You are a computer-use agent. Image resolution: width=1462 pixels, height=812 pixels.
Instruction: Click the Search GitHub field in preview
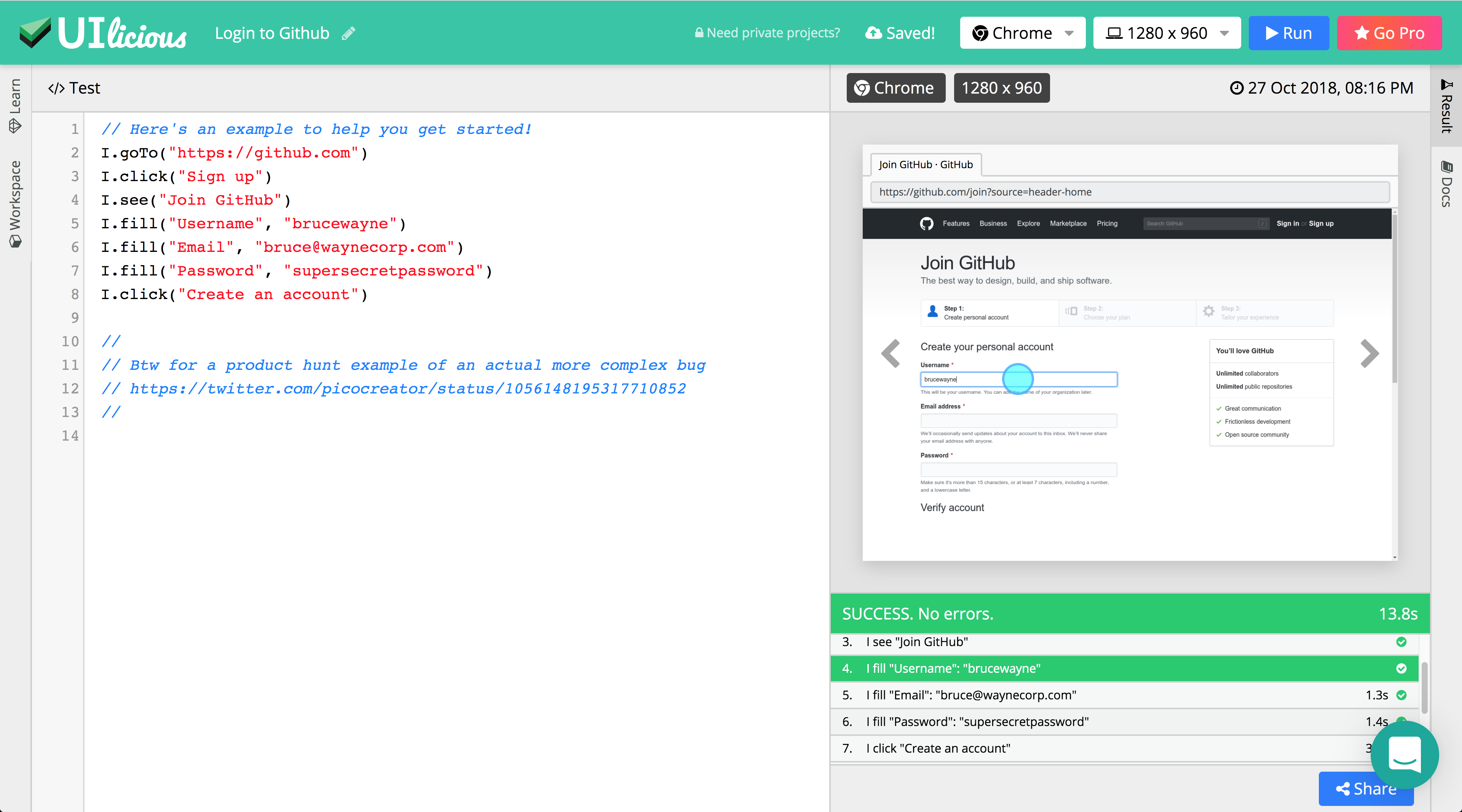click(x=1205, y=223)
